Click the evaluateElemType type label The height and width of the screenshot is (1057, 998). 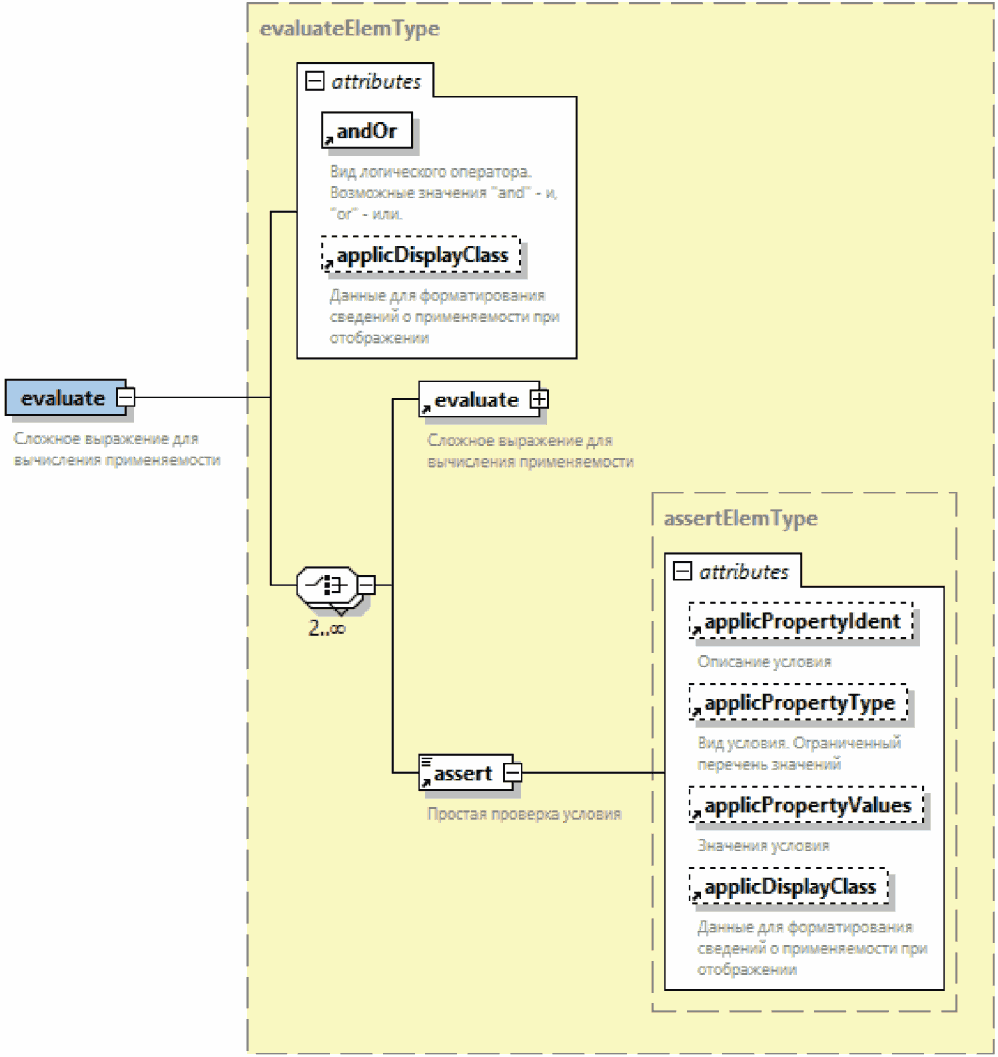(349, 29)
